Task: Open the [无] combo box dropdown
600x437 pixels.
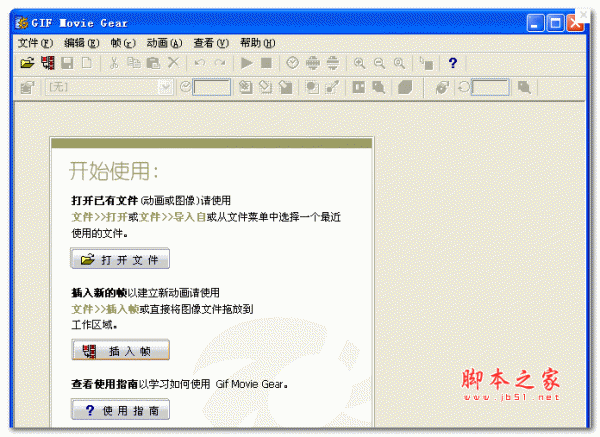Action: 166,87
